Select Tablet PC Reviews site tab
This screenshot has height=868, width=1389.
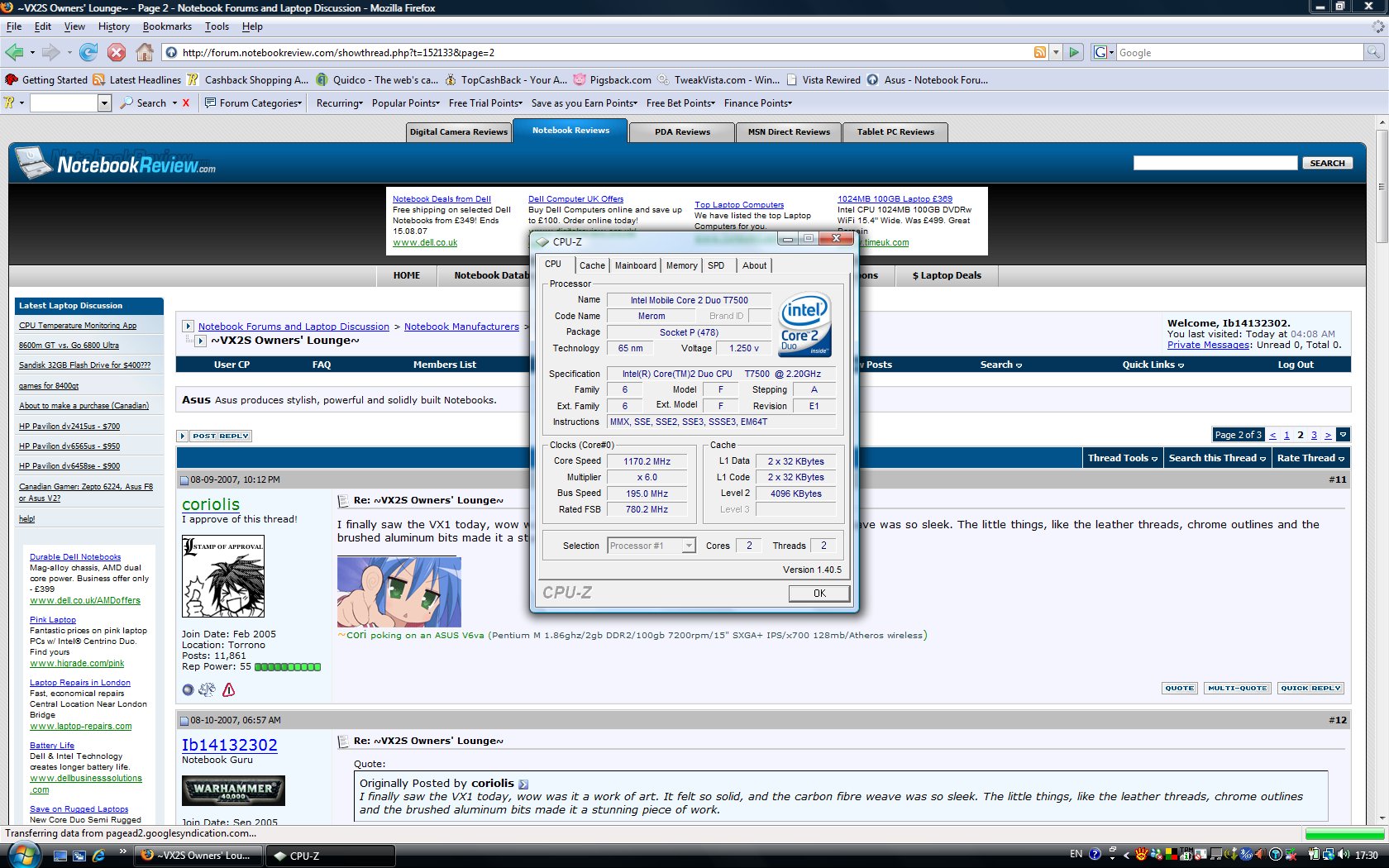click(x=895, y=131)
